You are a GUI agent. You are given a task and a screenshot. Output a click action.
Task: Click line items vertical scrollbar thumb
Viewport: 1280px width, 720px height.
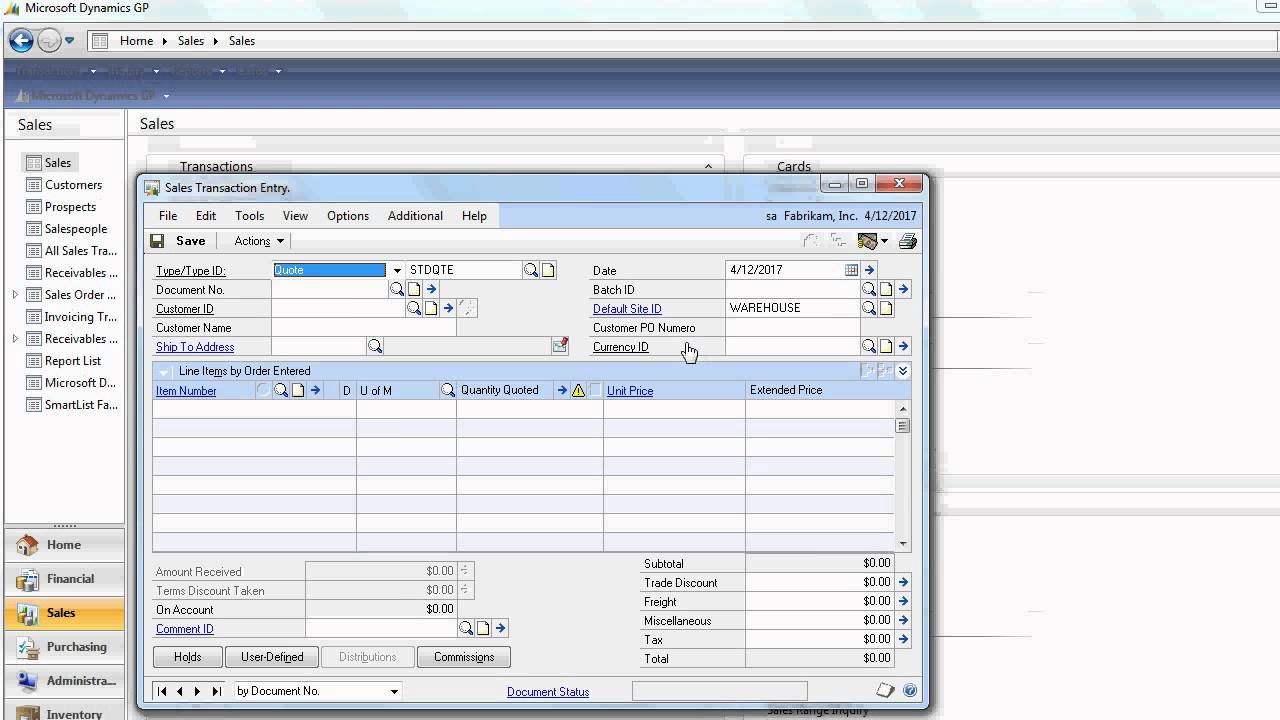click(902, 425)
